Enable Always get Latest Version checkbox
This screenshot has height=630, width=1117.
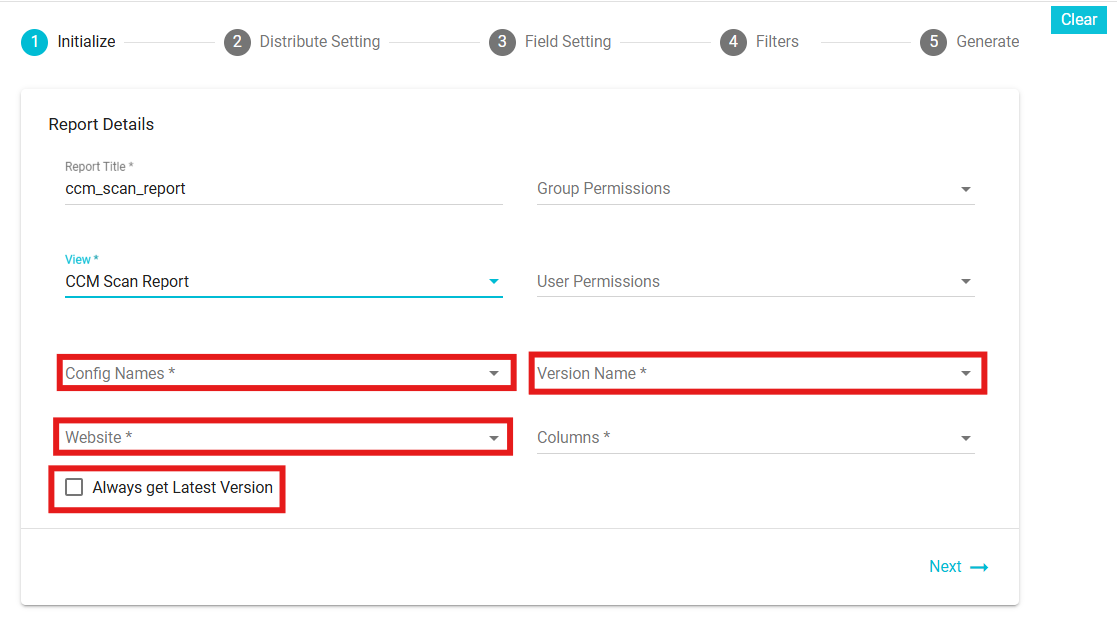[74, 488]
